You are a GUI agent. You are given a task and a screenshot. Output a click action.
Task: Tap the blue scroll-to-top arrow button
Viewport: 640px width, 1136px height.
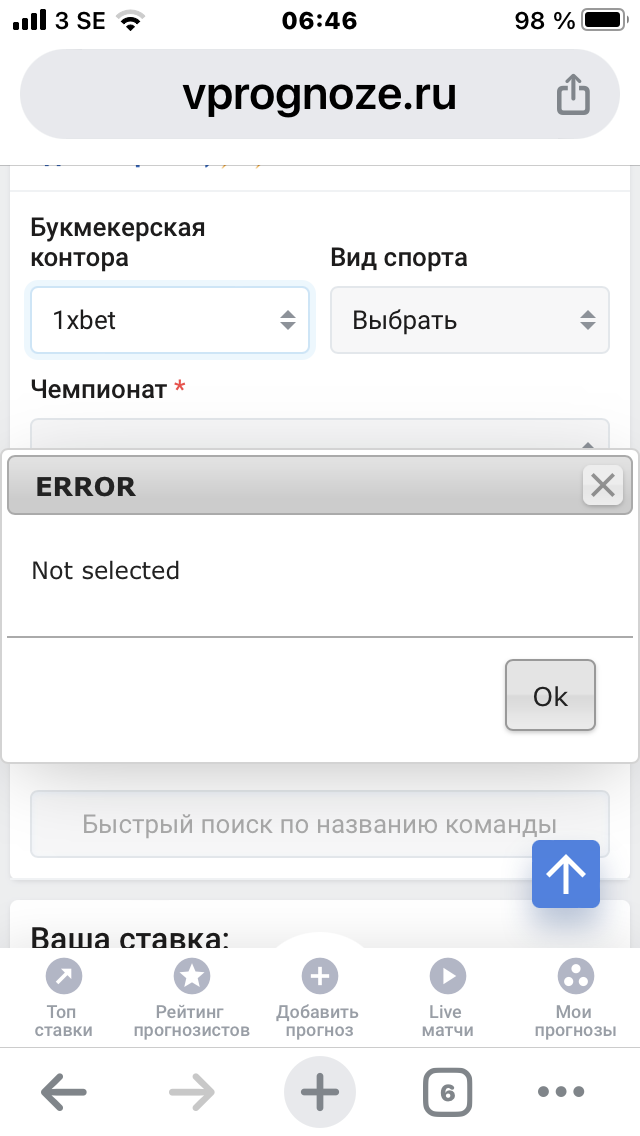(x=566, y=874)
